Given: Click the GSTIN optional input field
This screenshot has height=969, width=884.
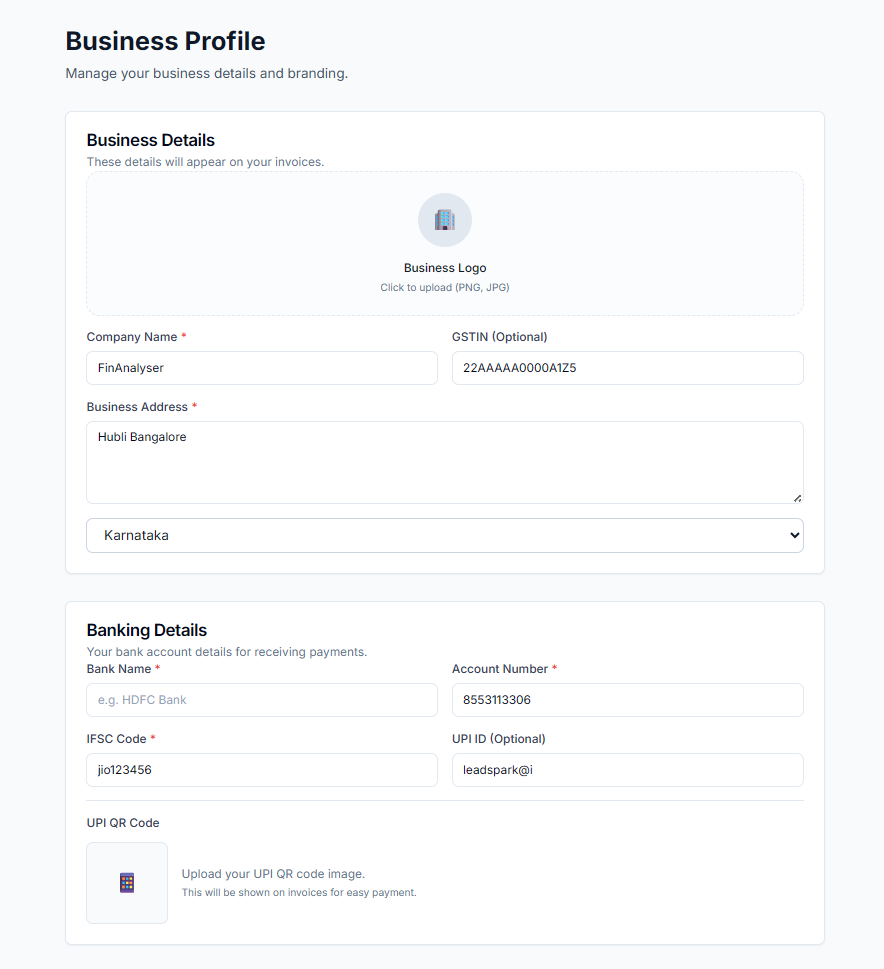Looking at the screenshot, I should tap(627, 368).
